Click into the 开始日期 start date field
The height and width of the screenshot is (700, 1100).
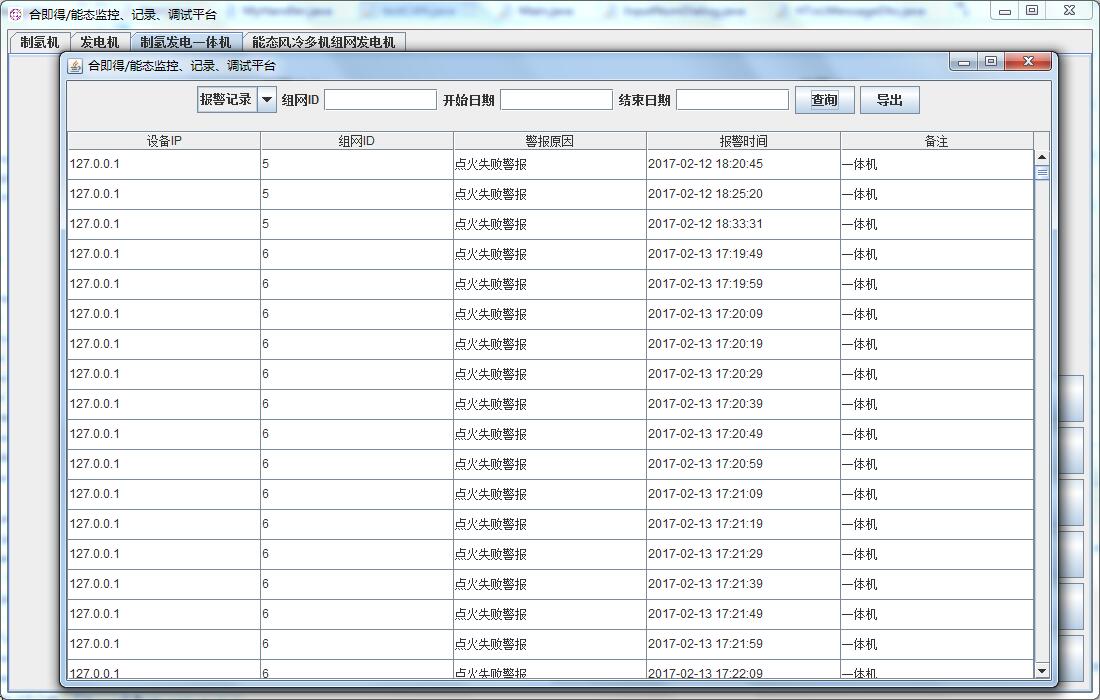coord(556,100)
